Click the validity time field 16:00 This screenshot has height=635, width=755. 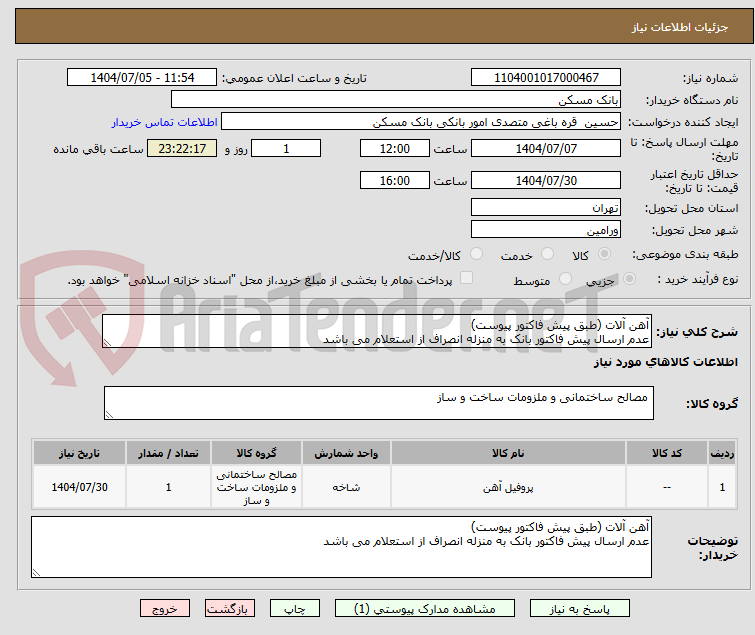click(395, 181)
